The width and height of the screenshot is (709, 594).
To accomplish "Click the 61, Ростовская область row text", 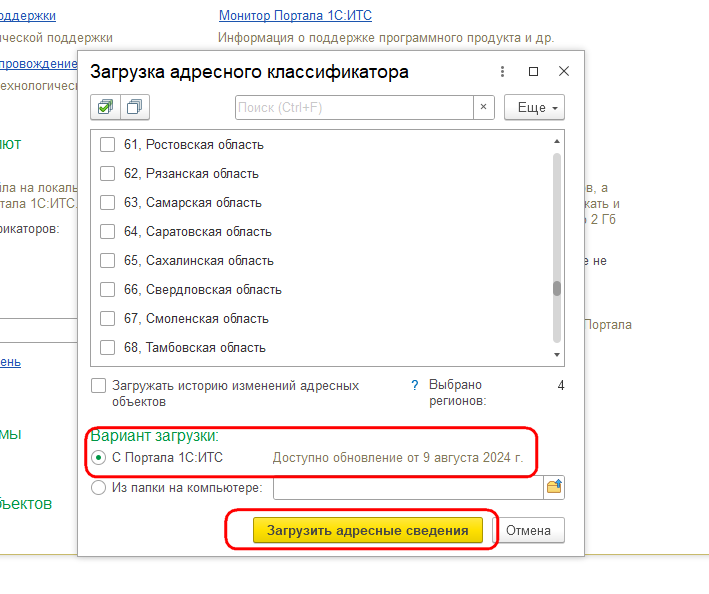I will click(194, 145).
